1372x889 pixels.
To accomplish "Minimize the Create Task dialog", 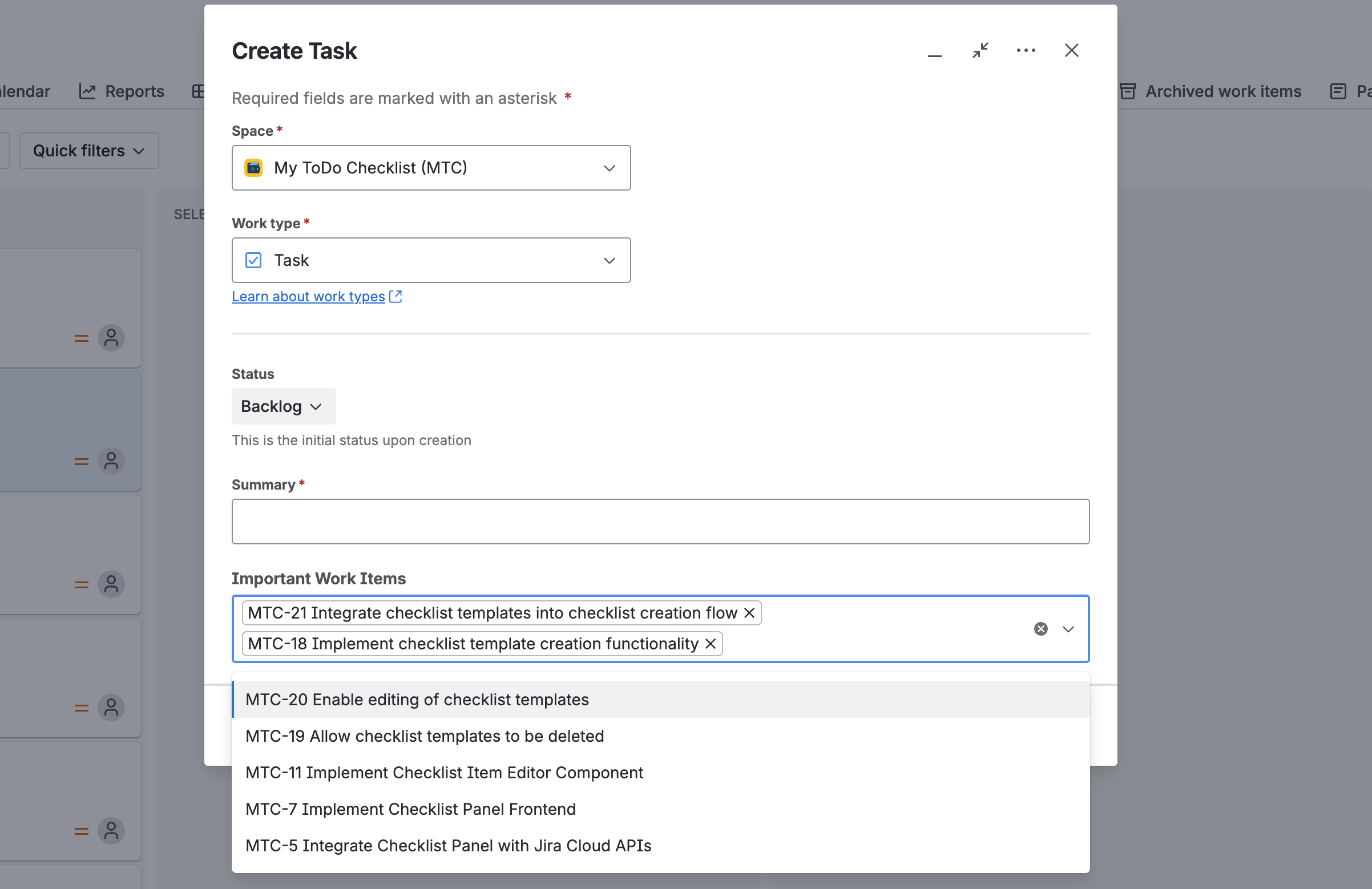I will [934, 51].
